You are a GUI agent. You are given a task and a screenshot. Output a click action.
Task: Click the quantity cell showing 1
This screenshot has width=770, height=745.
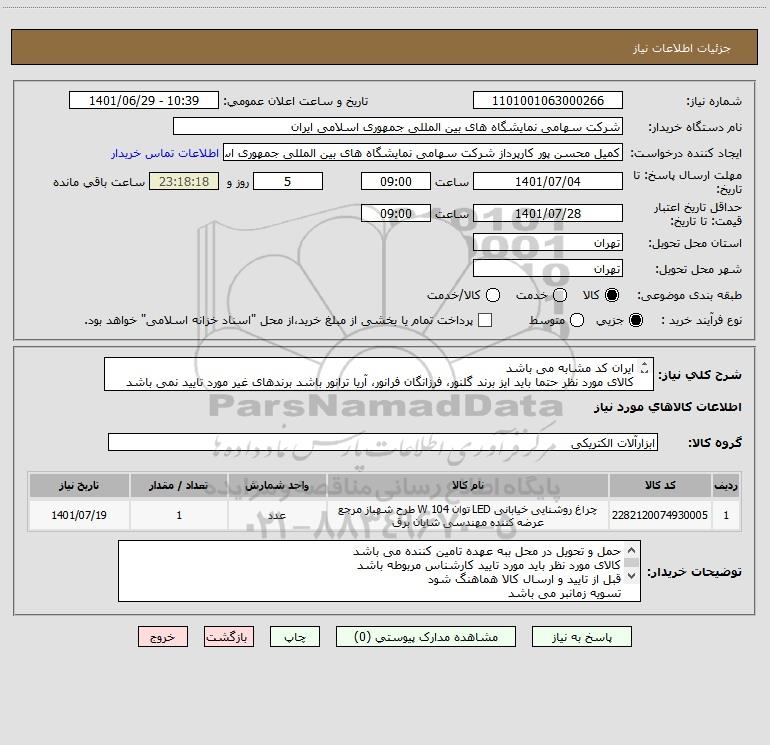[x=179, y=515]
